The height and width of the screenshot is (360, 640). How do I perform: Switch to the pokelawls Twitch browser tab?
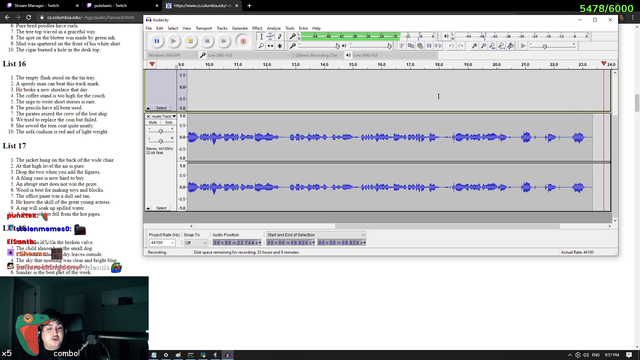(120, 6)
